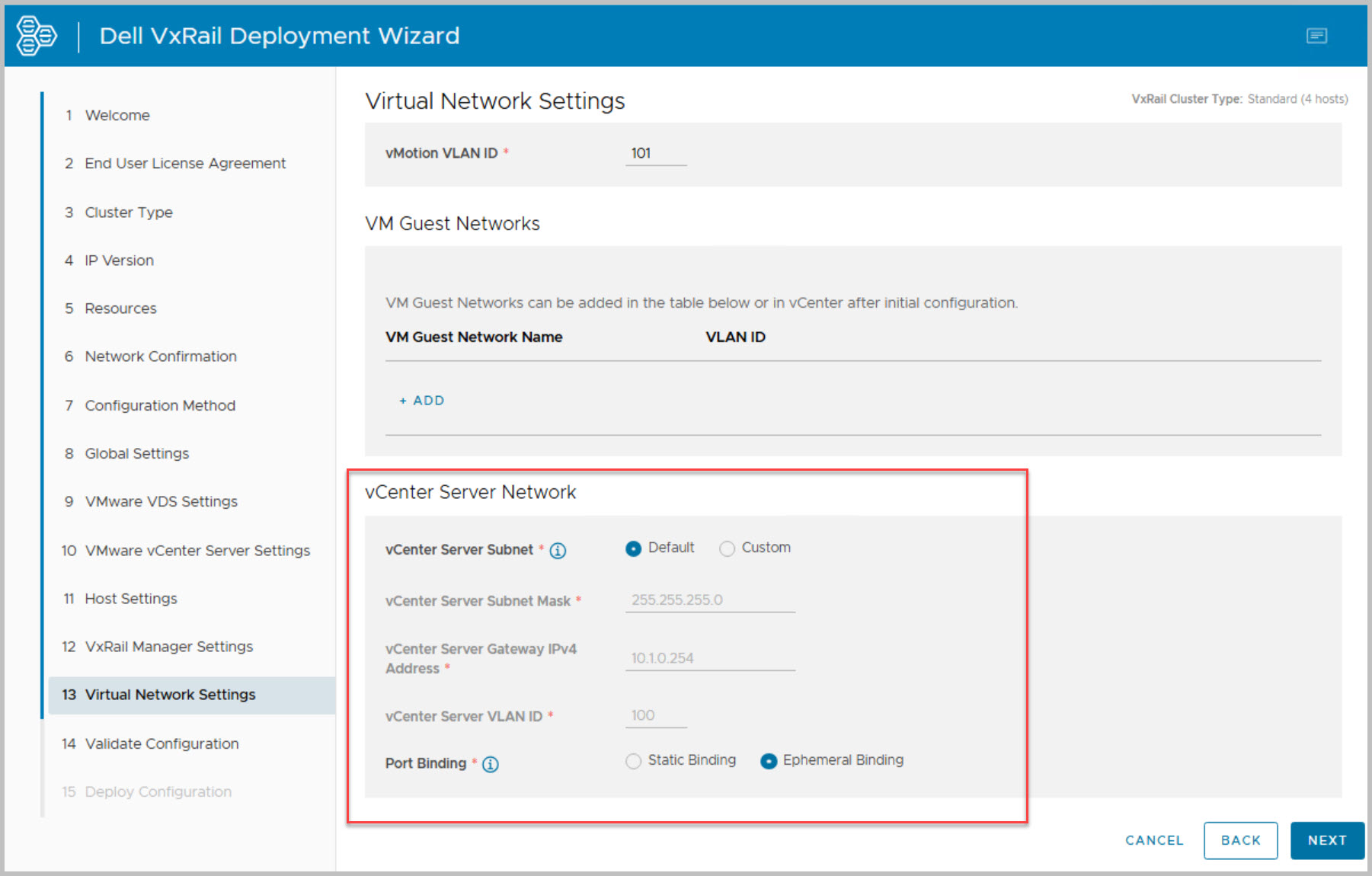Choose Ephemeral Binding for port binding
The width and height of the screenshot is (1372, 876).
[x=769, y=761]
